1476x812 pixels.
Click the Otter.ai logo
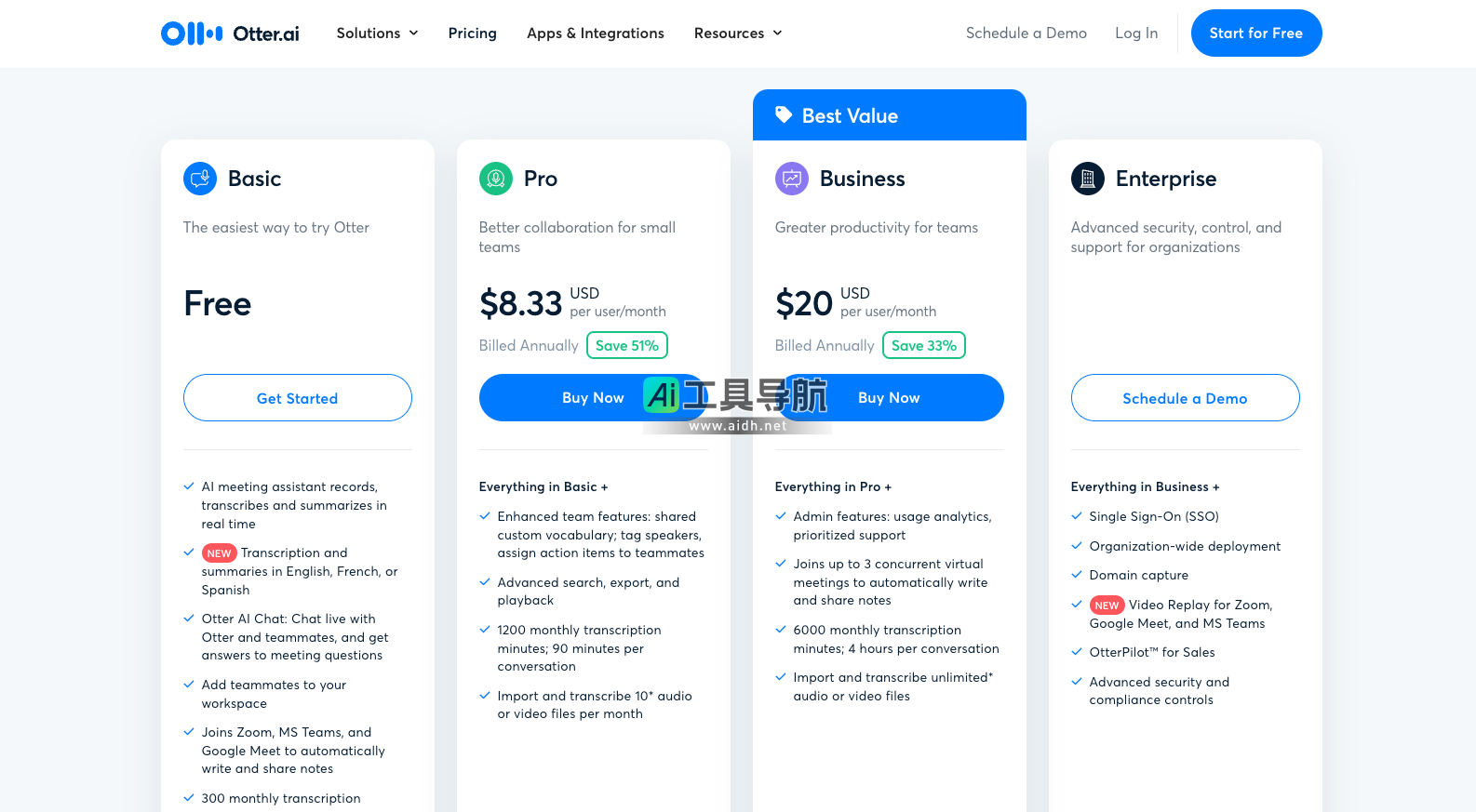point(230,33)
